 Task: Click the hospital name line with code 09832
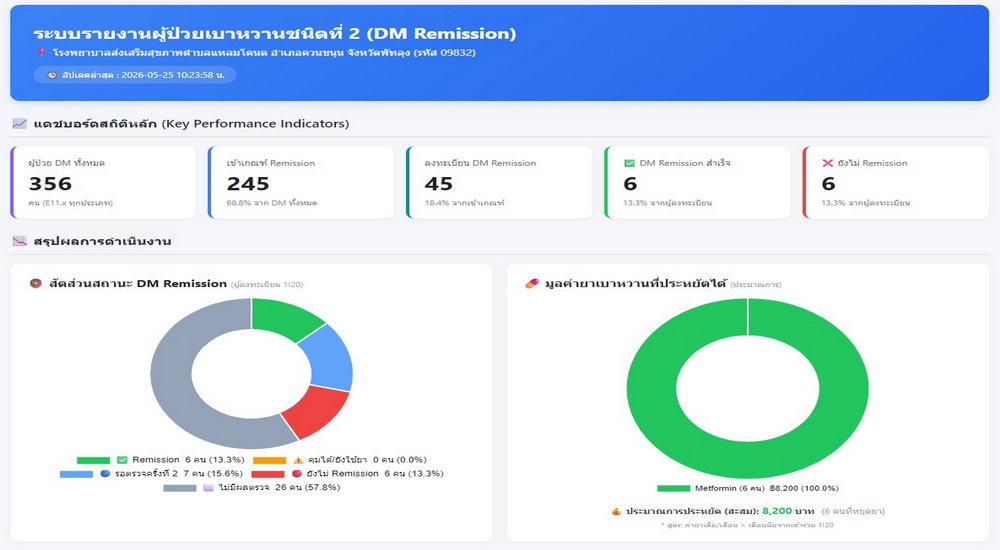[x=264, y=52]
